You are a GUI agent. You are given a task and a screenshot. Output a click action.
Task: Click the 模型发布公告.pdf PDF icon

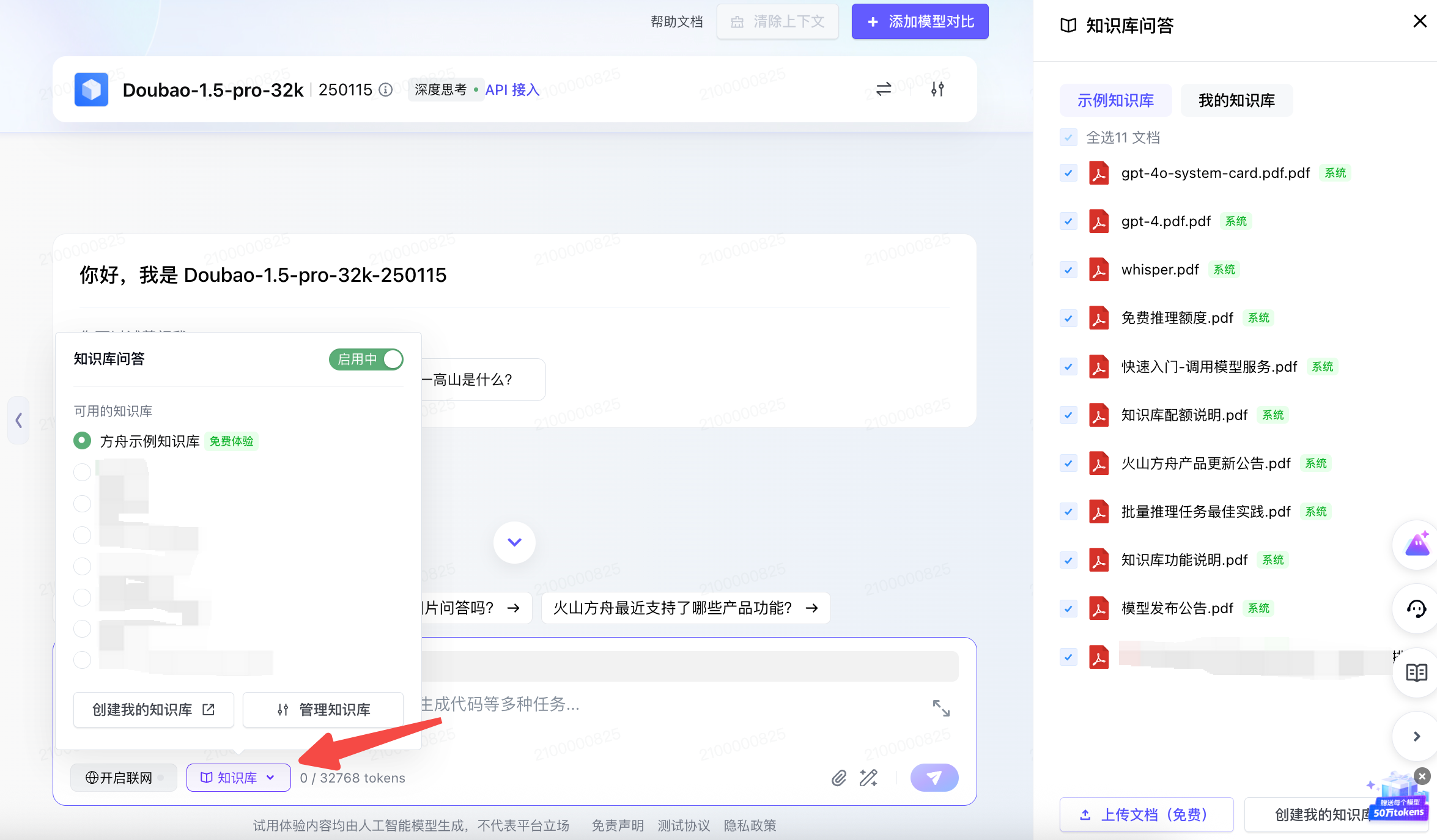tap(1099, 608)
